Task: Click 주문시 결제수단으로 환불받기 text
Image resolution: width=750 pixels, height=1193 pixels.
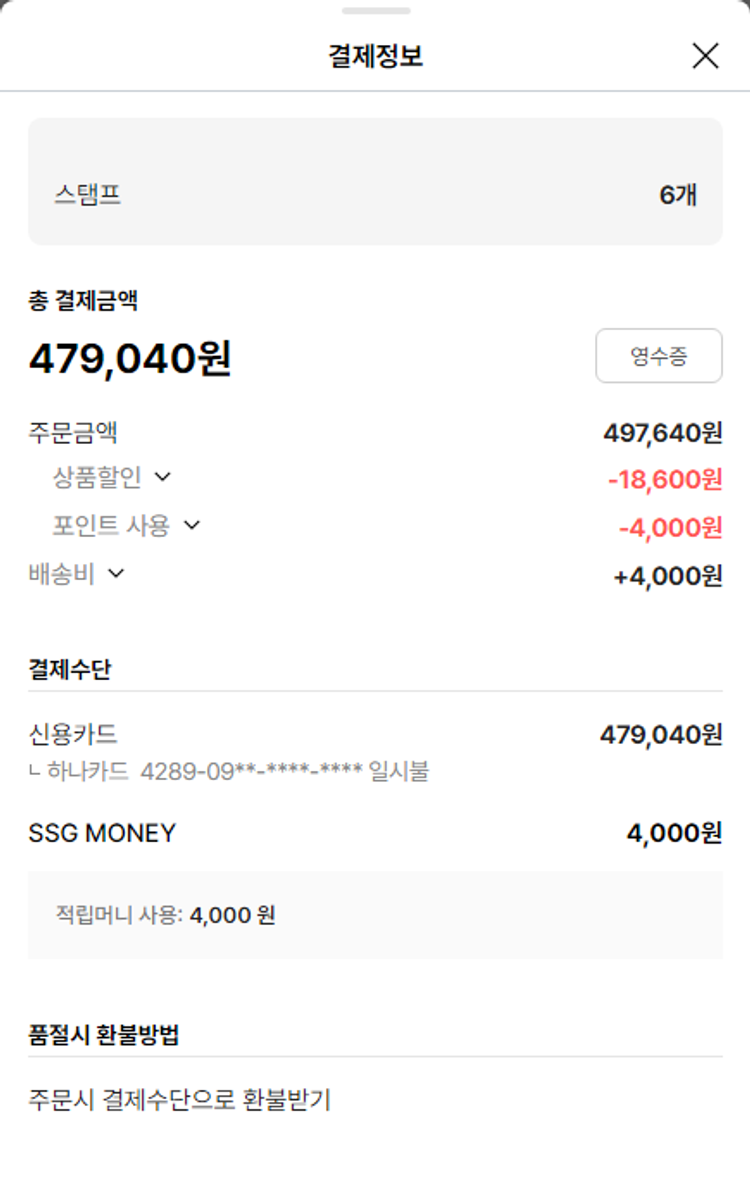Action: 179,1100
